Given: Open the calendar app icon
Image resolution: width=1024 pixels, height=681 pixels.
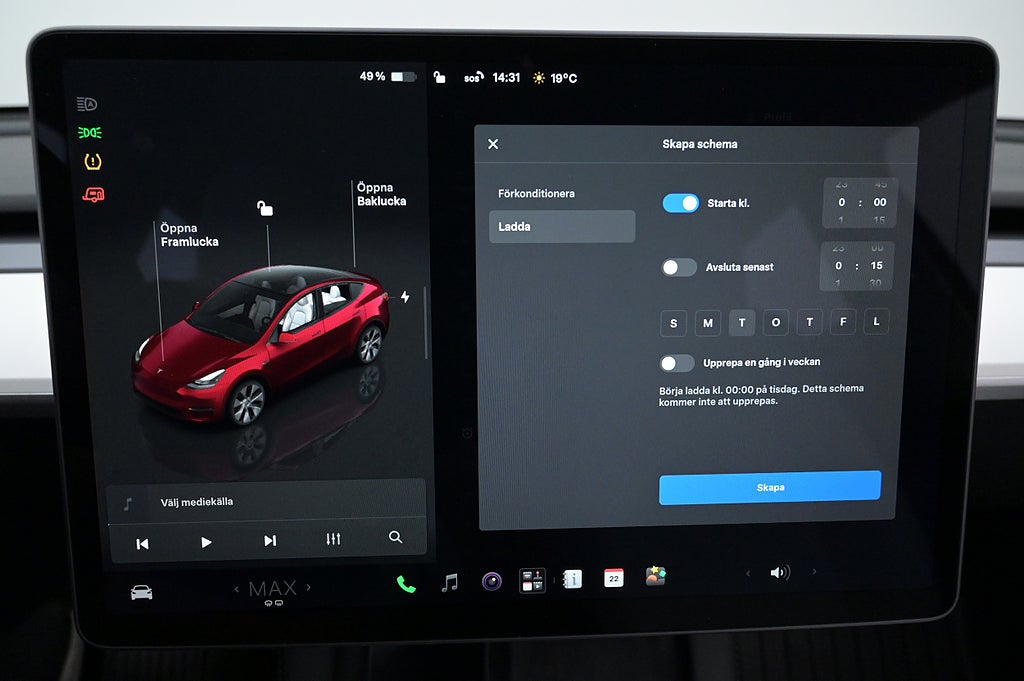Looking at the screenshot, I should 613,578.
